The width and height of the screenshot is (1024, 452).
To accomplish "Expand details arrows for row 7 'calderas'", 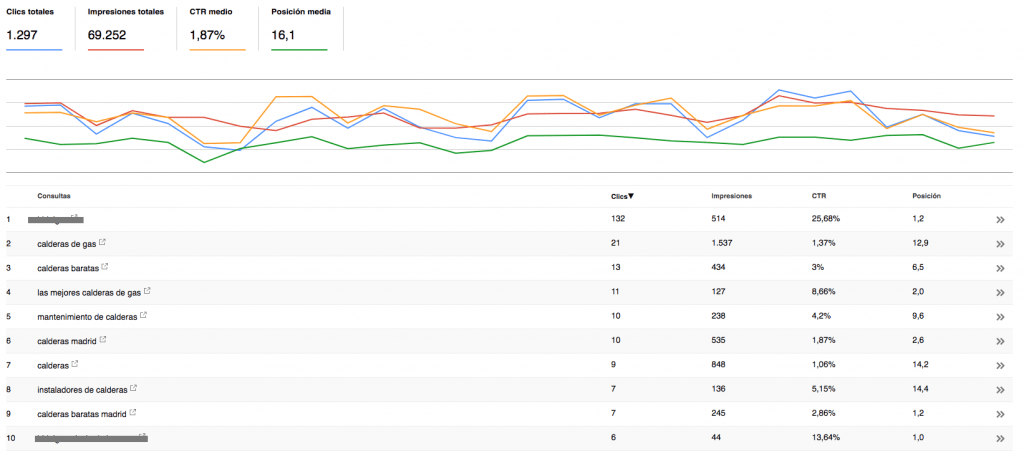I will click(x=1000, y=366).
